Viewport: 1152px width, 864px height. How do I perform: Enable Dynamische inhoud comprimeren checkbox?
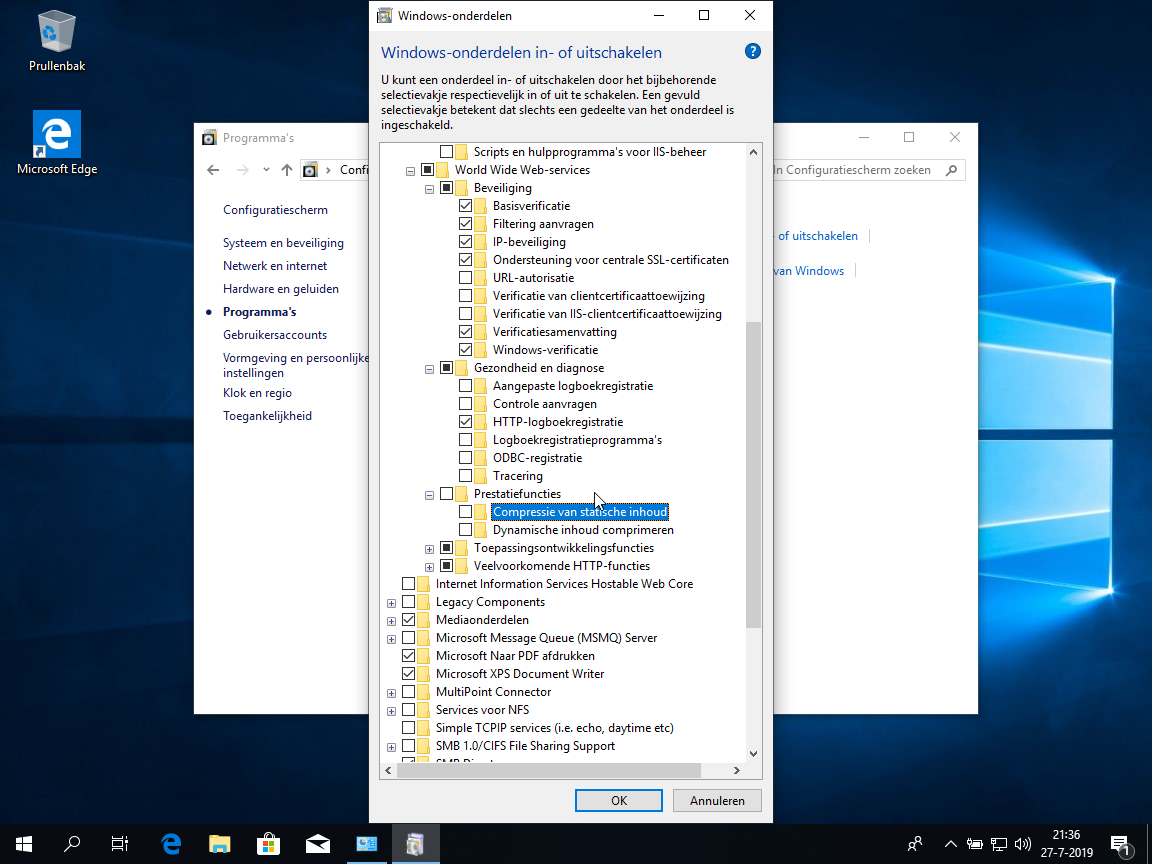pos(465,530)
